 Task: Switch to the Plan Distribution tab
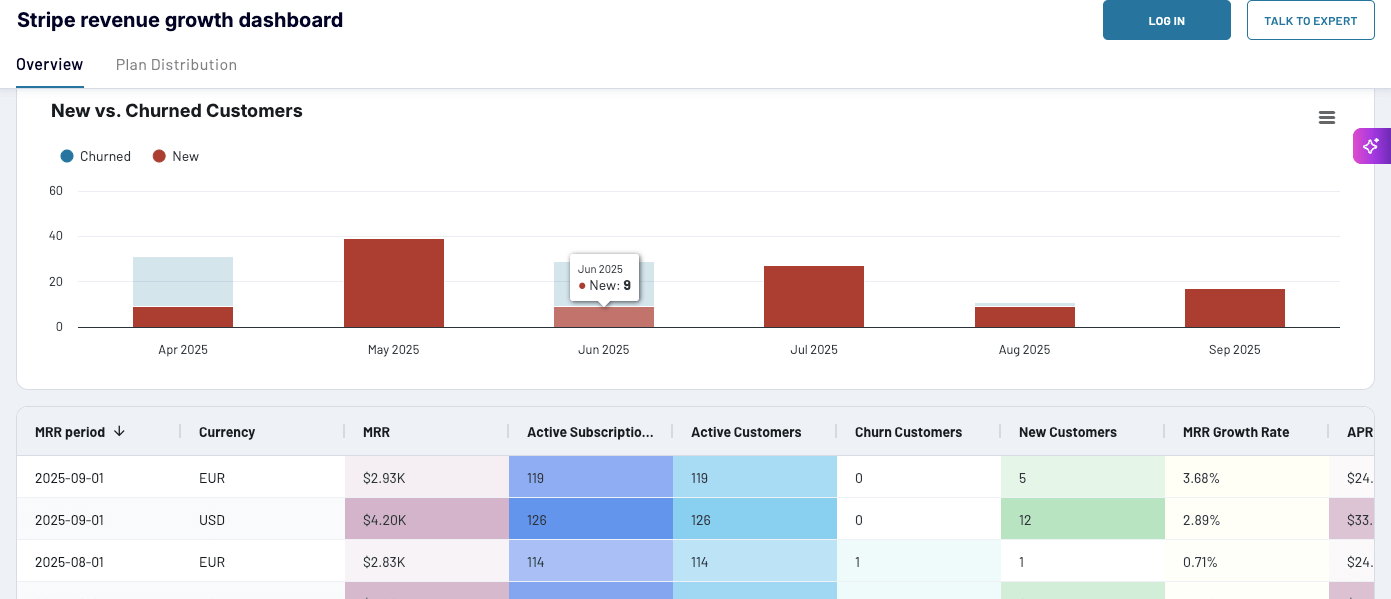(176, 64)
